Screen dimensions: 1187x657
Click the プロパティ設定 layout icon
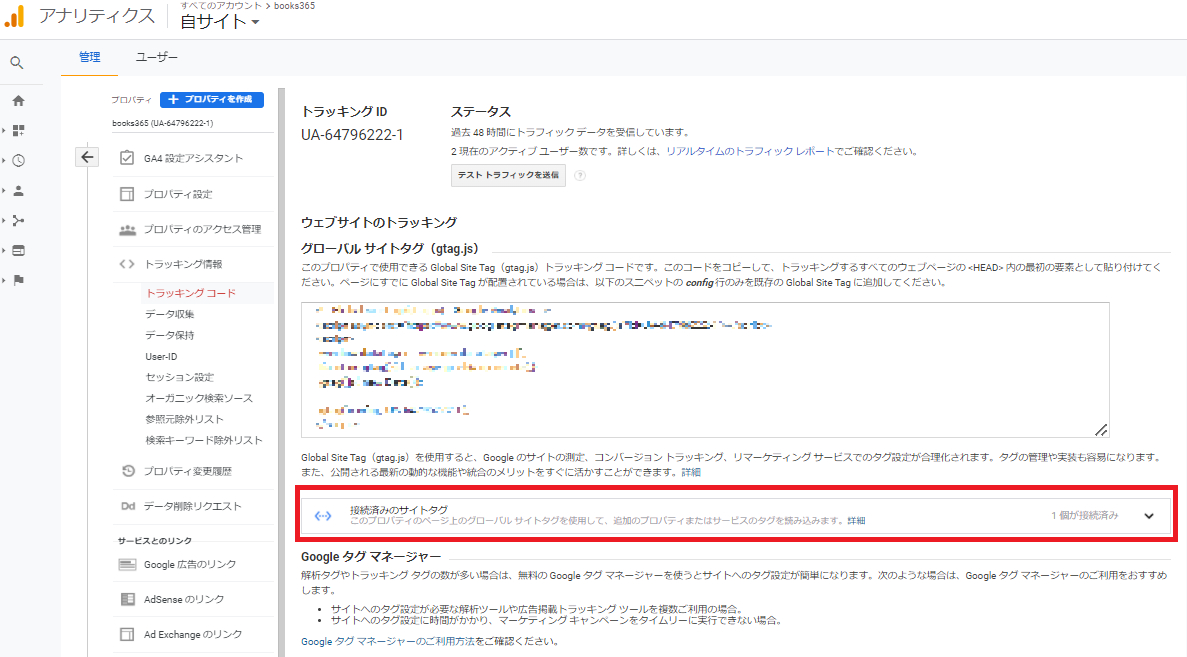click(x=126, y=195)
